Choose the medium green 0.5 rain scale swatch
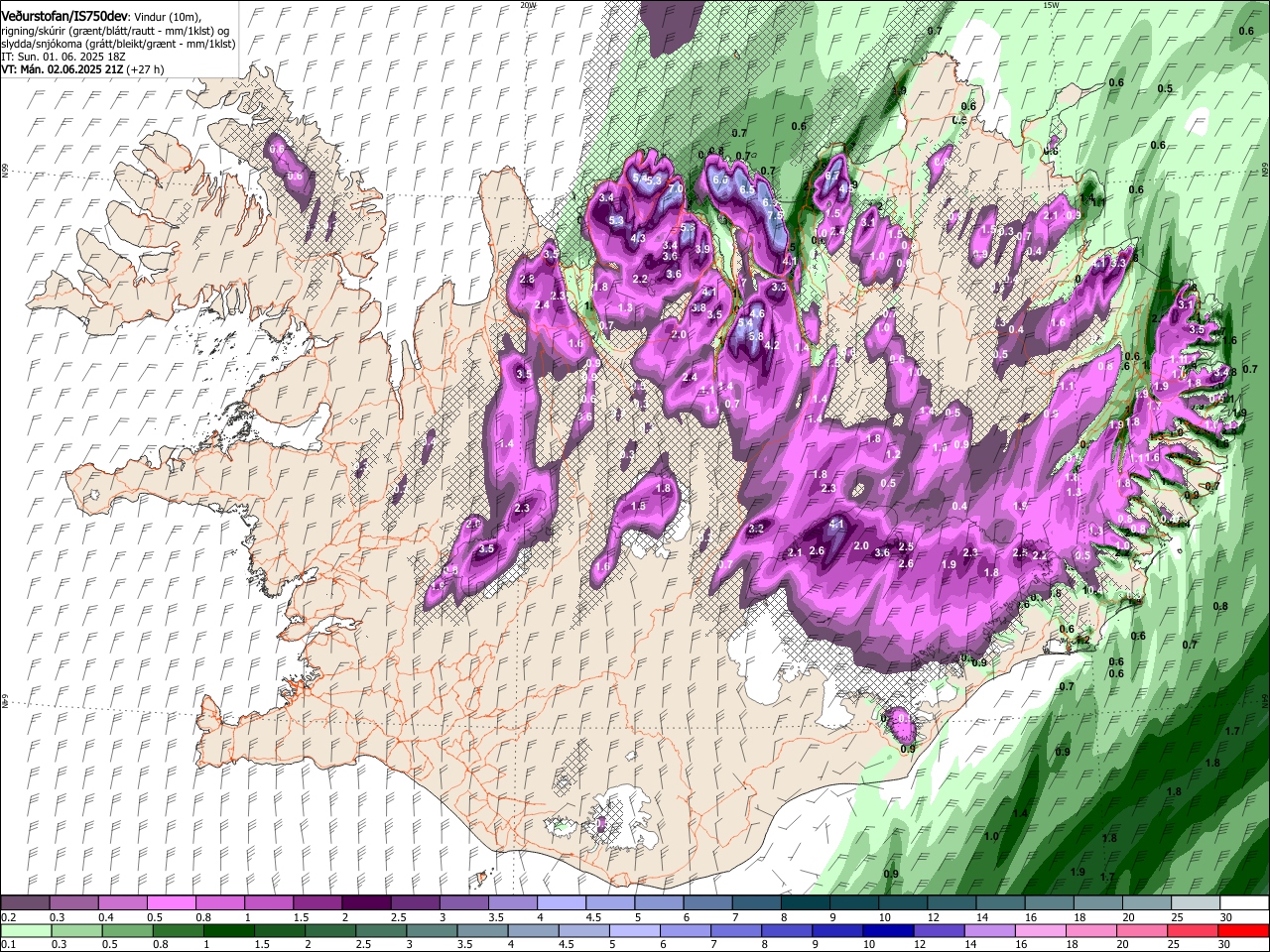 (x=127, y=931)
